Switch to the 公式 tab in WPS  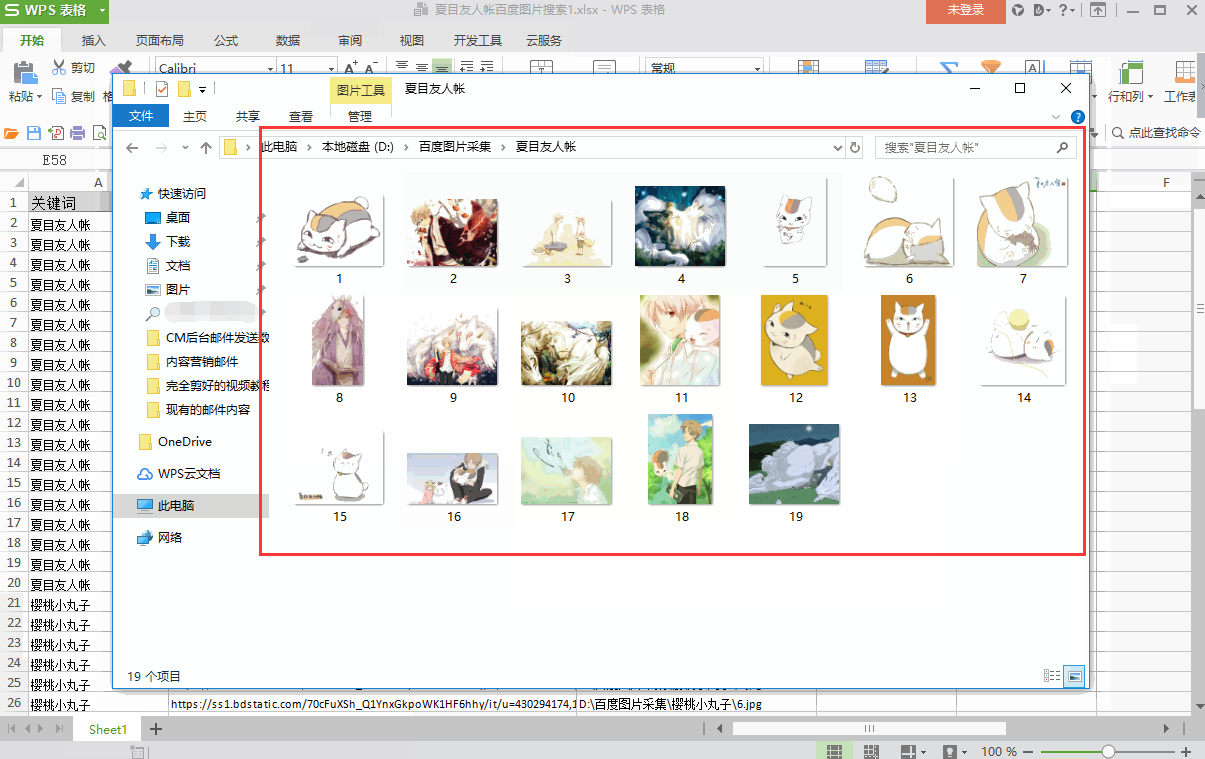point(226,41)
